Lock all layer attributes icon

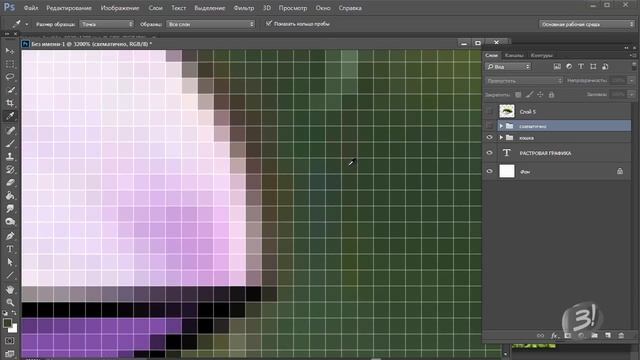click(551, 95)
